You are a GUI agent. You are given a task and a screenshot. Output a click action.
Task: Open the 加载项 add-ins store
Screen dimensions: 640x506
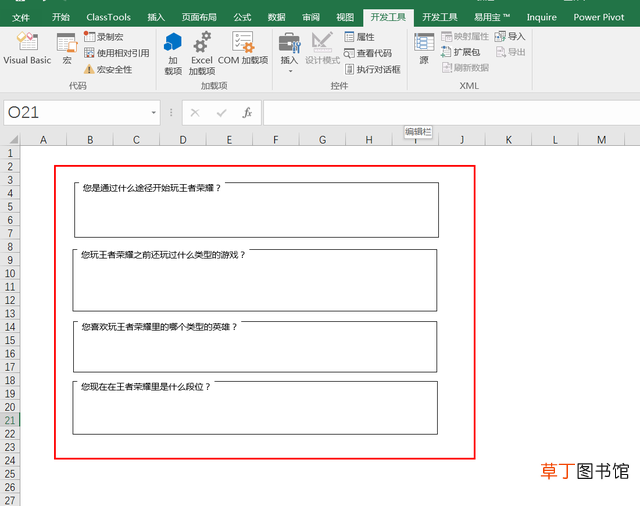click(x=173, y=53)
